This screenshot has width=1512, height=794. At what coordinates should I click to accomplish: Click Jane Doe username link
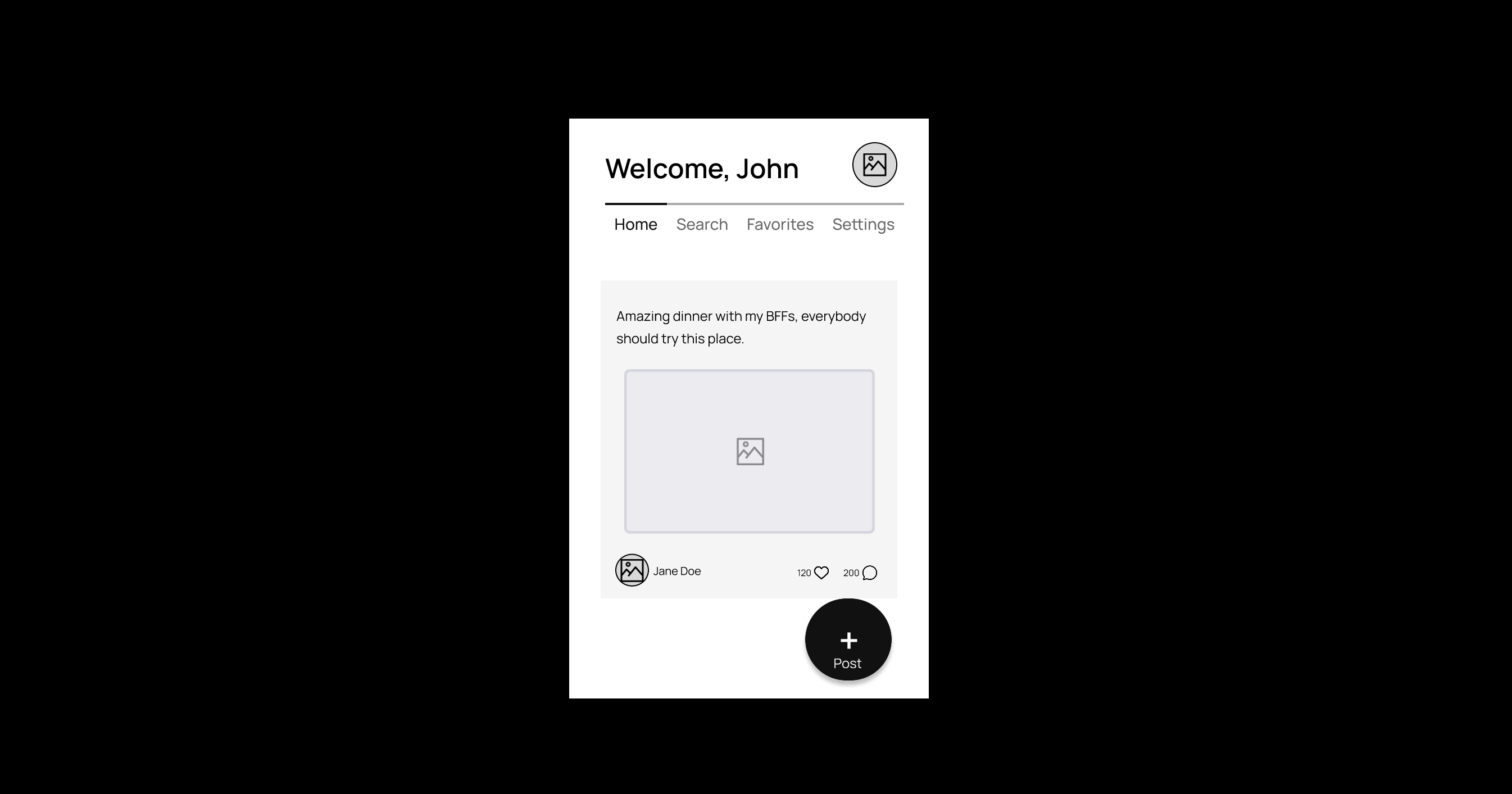(676, 571)
